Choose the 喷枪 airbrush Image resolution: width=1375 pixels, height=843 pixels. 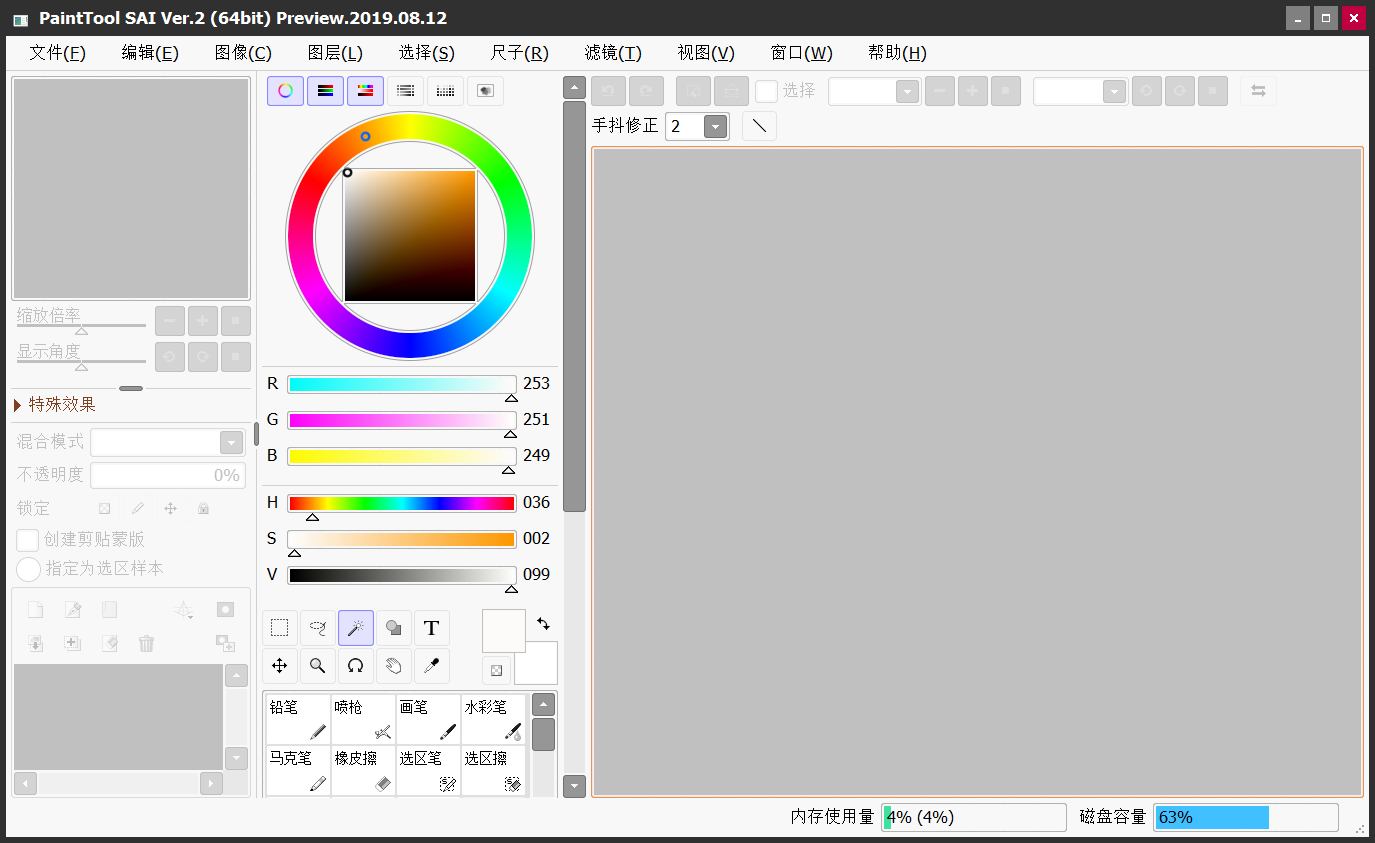[x=363, y=720]
